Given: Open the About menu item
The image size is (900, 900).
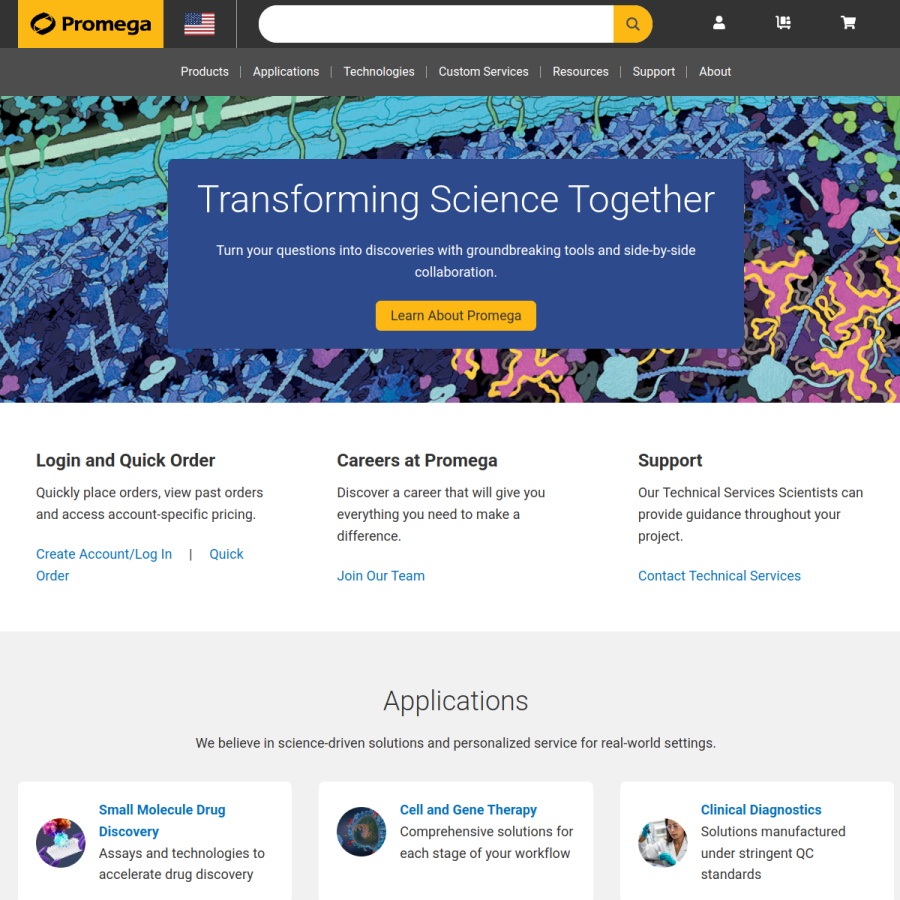Looking at the screenshot, I should (x=715, y=72).
